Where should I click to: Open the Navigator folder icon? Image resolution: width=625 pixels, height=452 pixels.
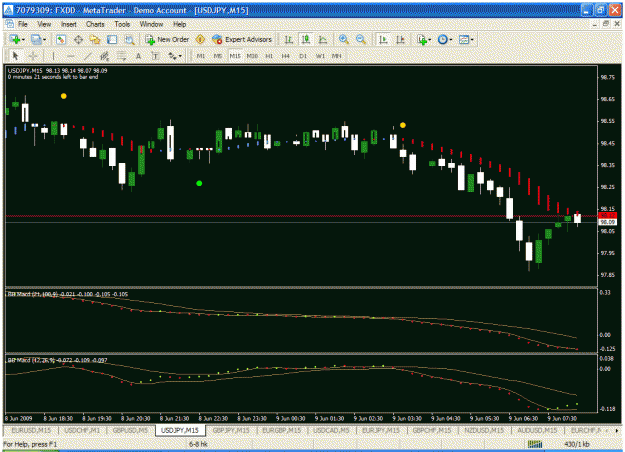95,39
